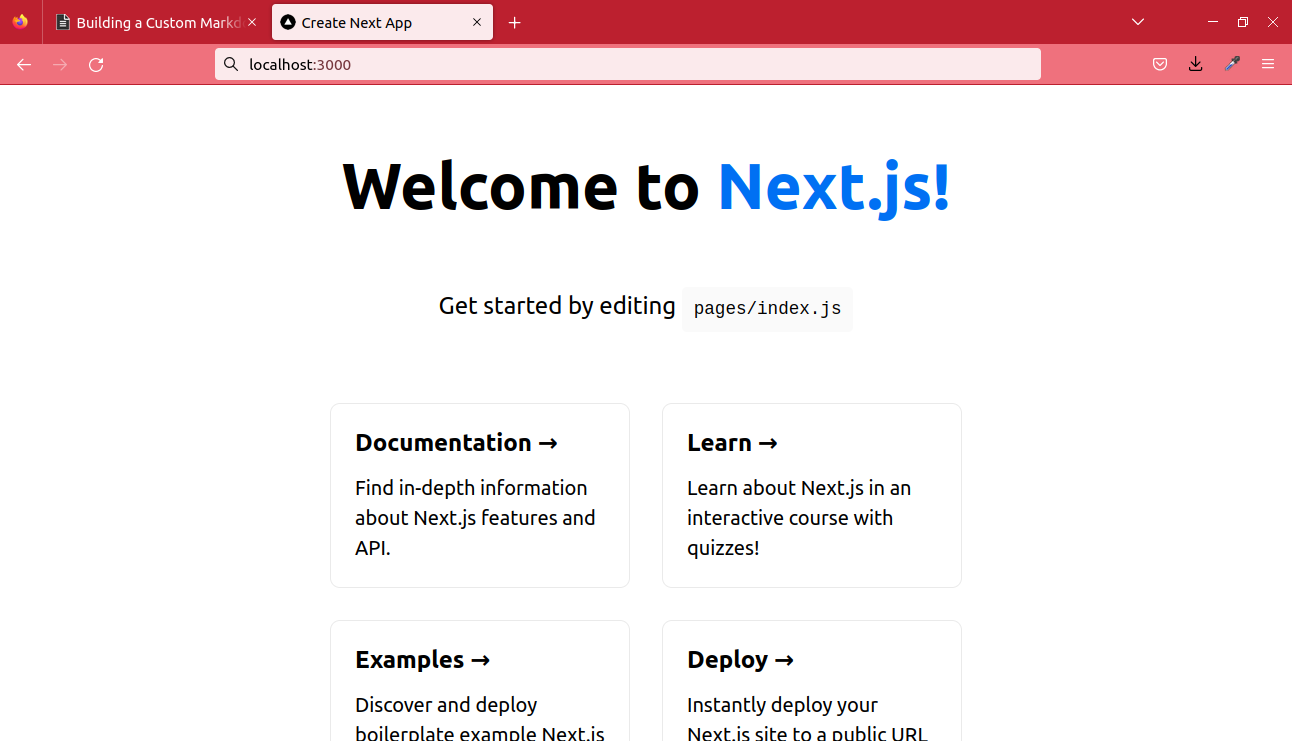Close the Create Next App tab
The height and width of the screenshot is (741, 1292).
[x=477, y=22]
